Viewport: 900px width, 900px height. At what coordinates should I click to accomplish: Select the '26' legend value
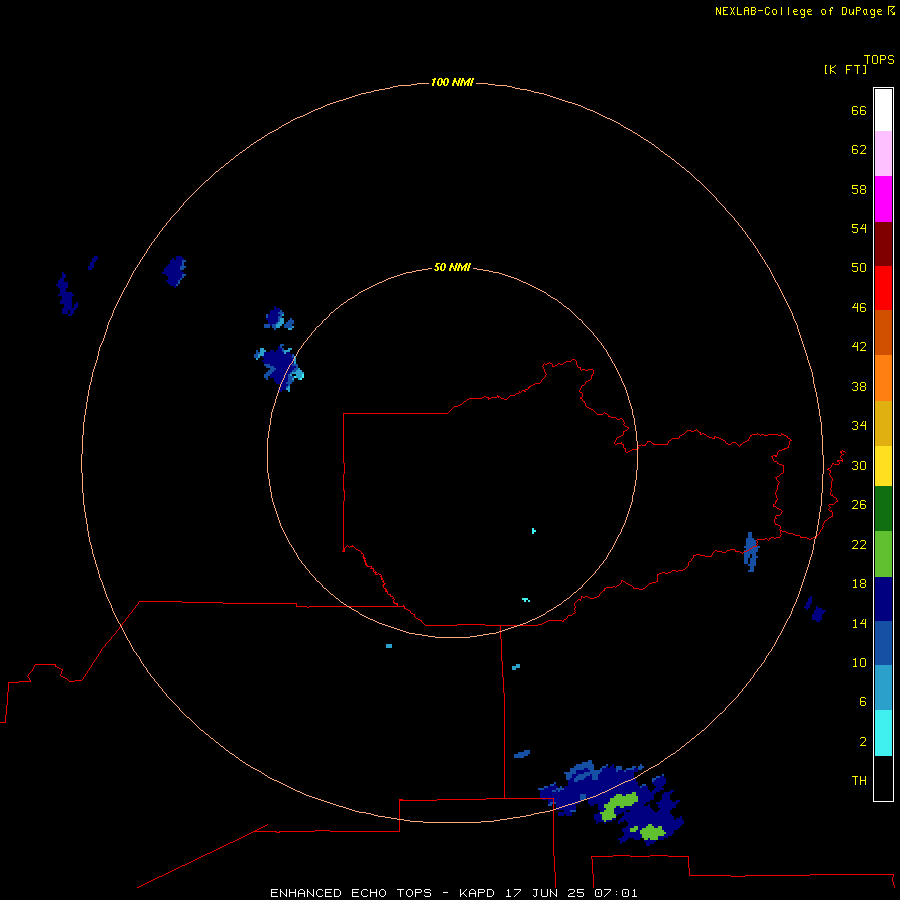point(859,505)
